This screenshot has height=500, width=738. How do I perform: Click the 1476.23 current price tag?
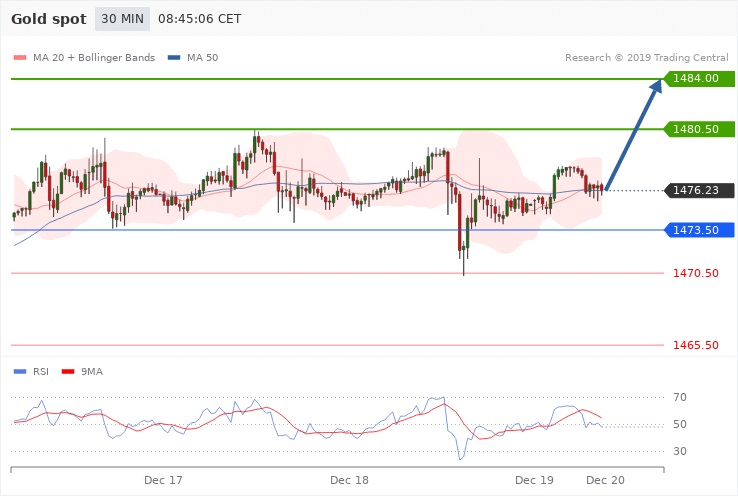[699, 190]
